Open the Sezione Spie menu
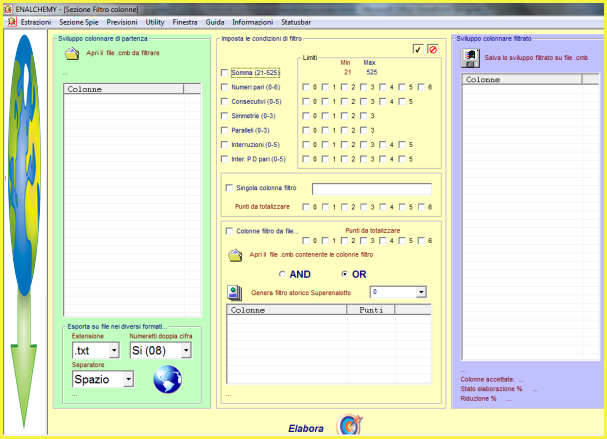 coord(79,22)
